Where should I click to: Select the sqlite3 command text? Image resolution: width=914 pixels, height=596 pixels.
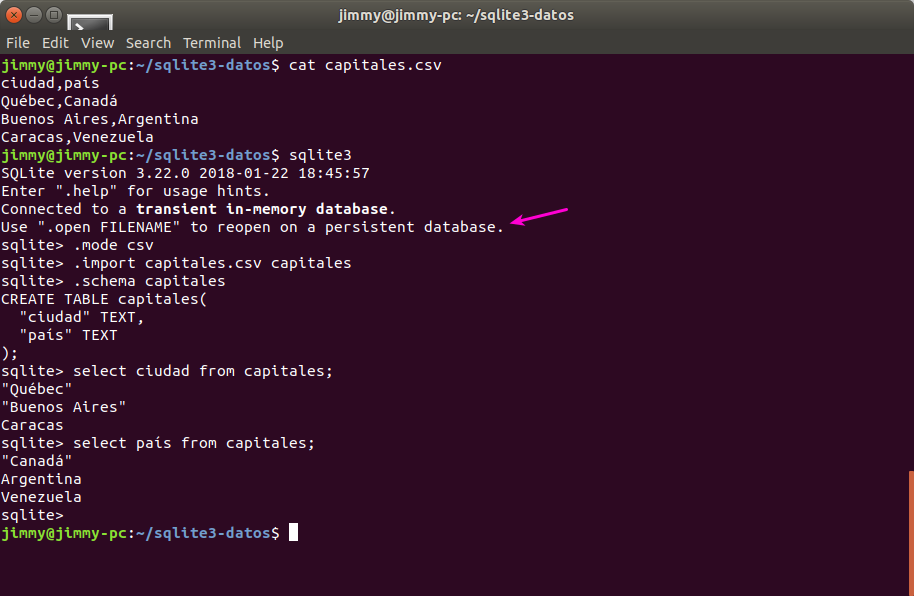click(319, 154)
